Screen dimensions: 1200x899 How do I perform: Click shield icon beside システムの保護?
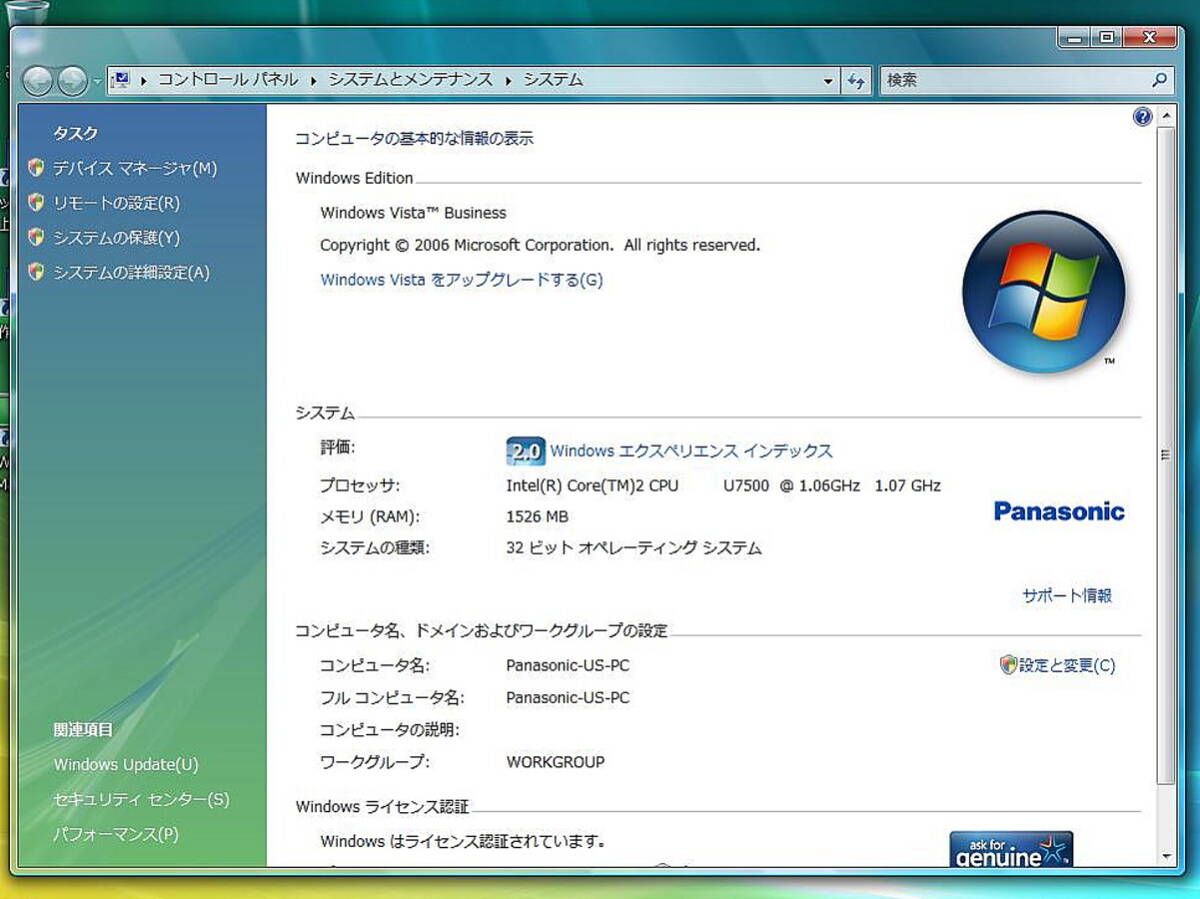click(x=36, y=237)
